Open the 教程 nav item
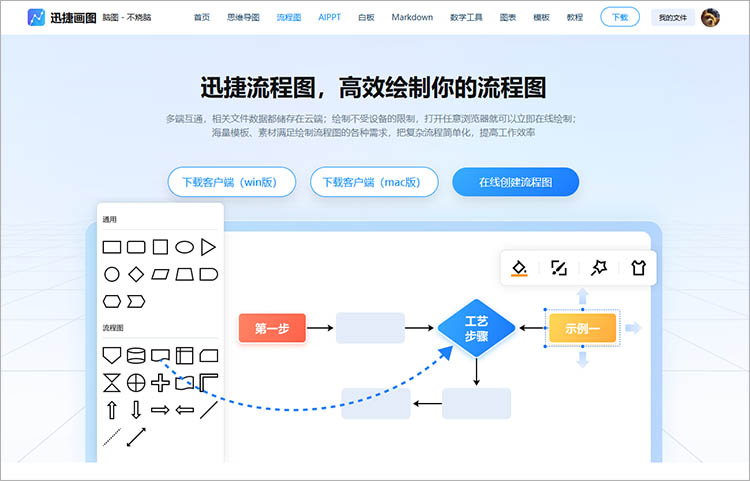This screenshot has width=750, height=481. (x=575, y=17)
